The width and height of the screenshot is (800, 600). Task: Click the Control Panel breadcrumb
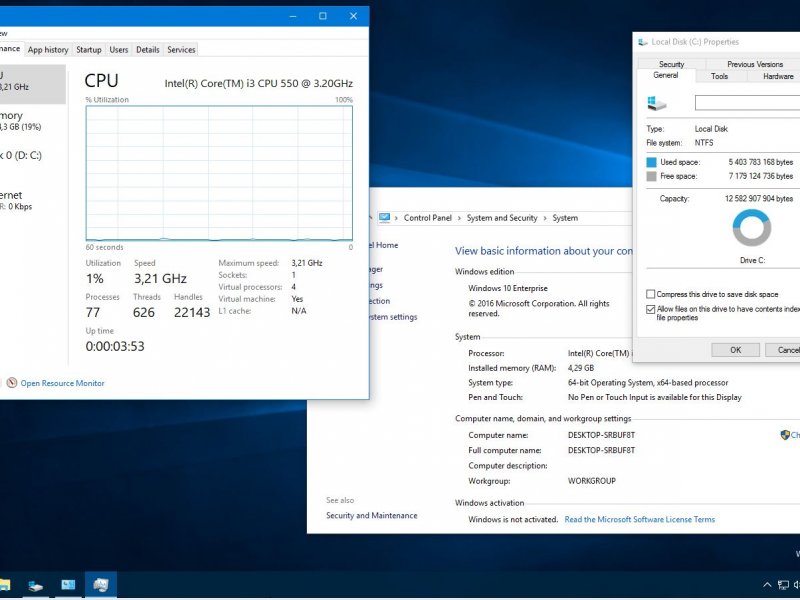coord(428,218)
